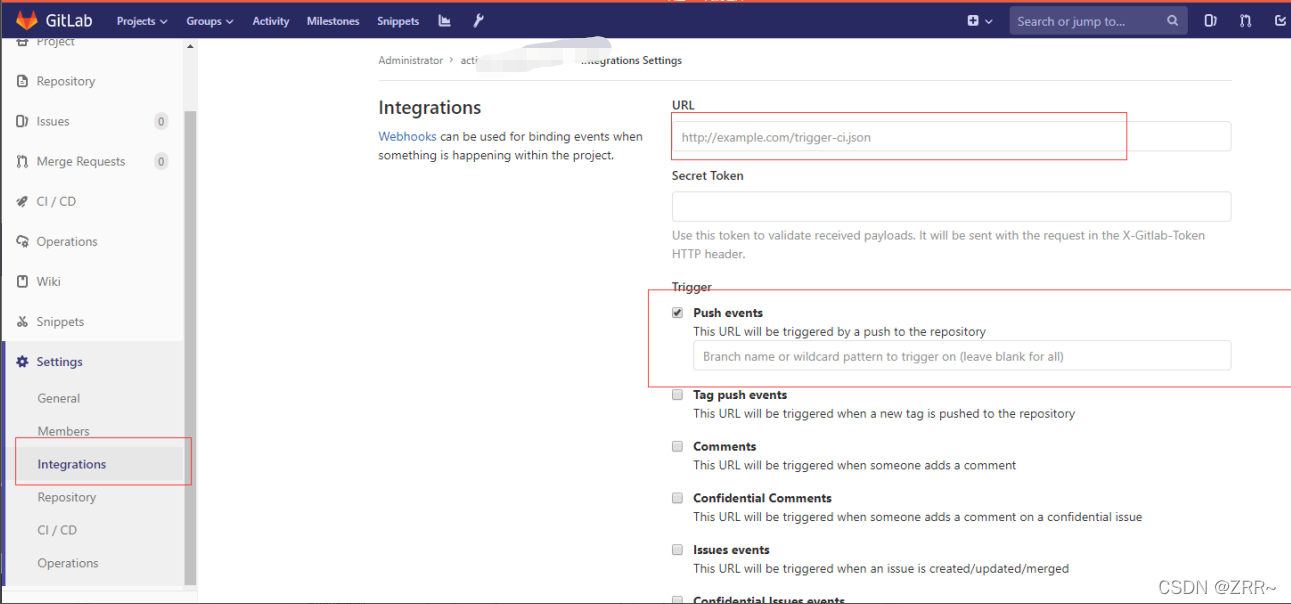Click the Repository sidebar icon
This screenshot has height=604, width=1291.
coord(23,81)
